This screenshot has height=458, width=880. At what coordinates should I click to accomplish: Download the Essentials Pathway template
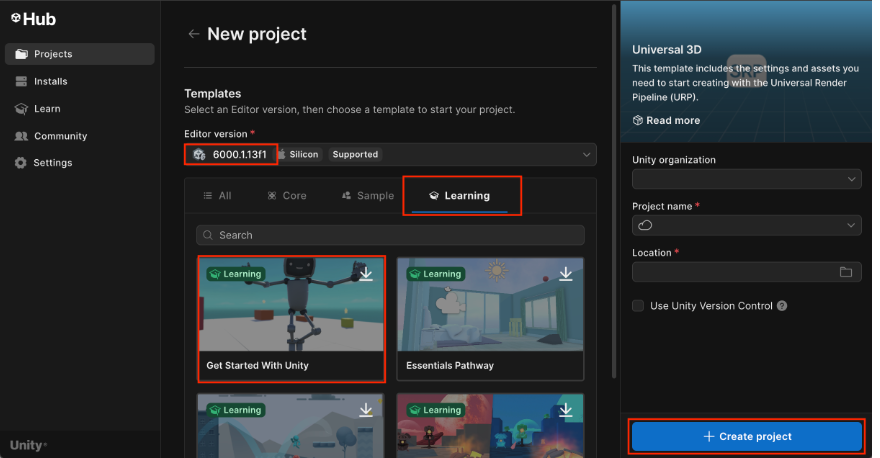point(566,274)
